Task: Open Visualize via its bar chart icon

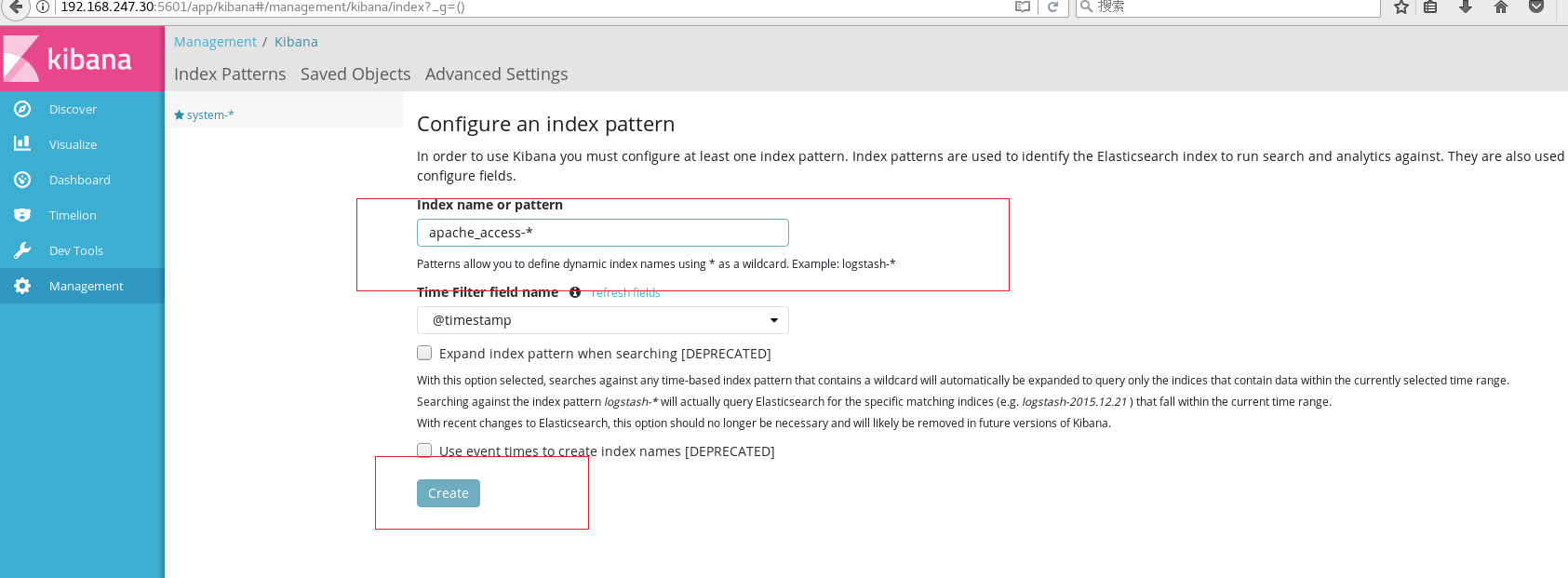Action: pos(22,144)
